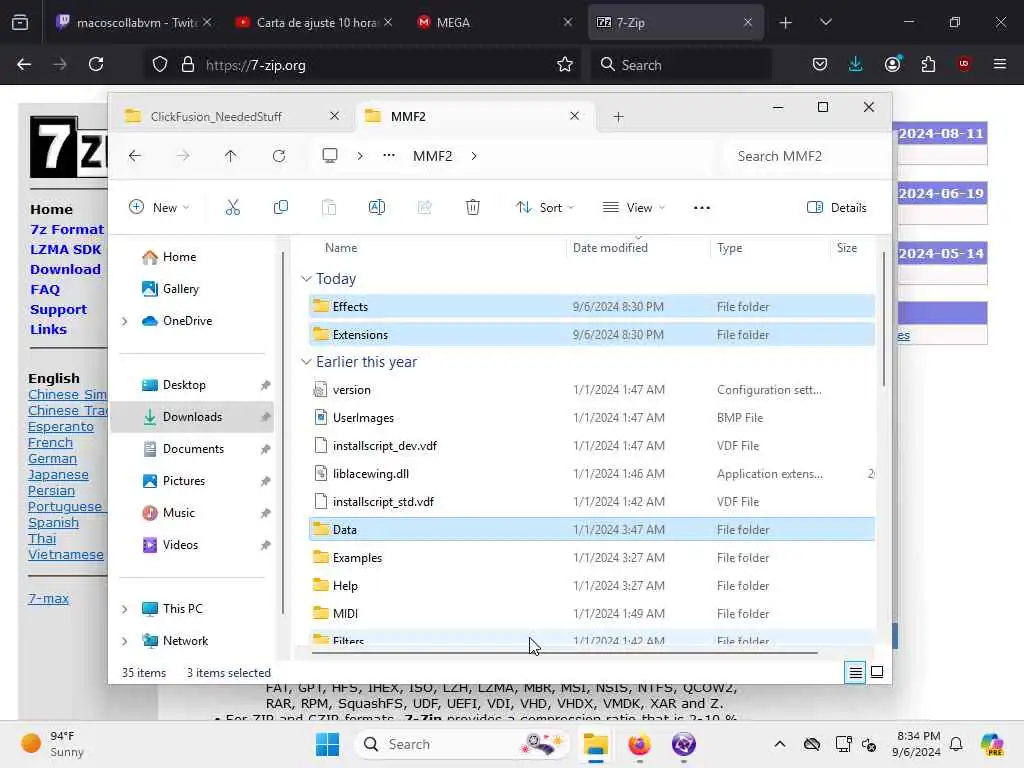Click the Cut scissors icon in Explorer toolbar
Screen dimensions: 1024x768
[232, 208]
